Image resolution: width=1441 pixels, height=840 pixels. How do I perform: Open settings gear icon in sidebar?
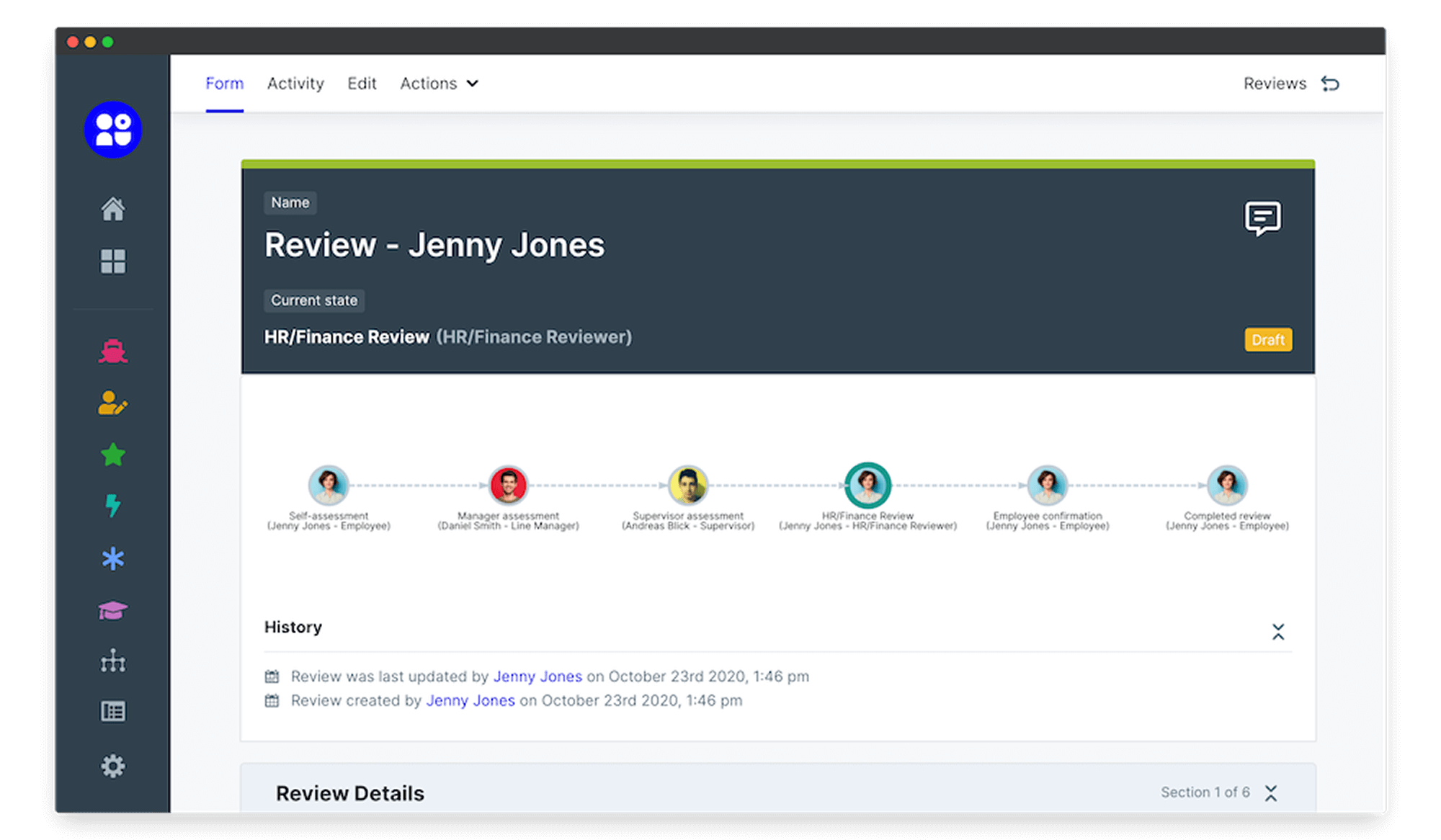tap(113, 766)
